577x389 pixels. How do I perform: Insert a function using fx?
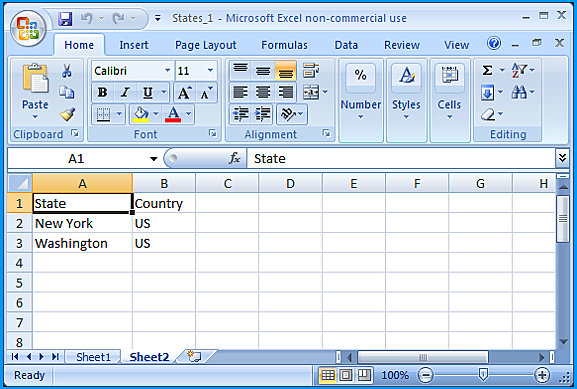[234, 159]
